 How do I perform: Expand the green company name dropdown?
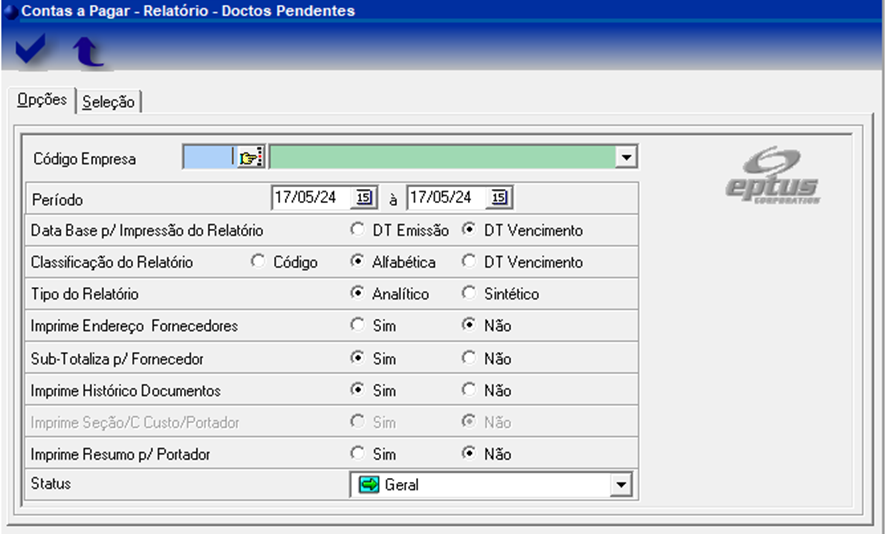pyautogui.click(x=626, y=158)
